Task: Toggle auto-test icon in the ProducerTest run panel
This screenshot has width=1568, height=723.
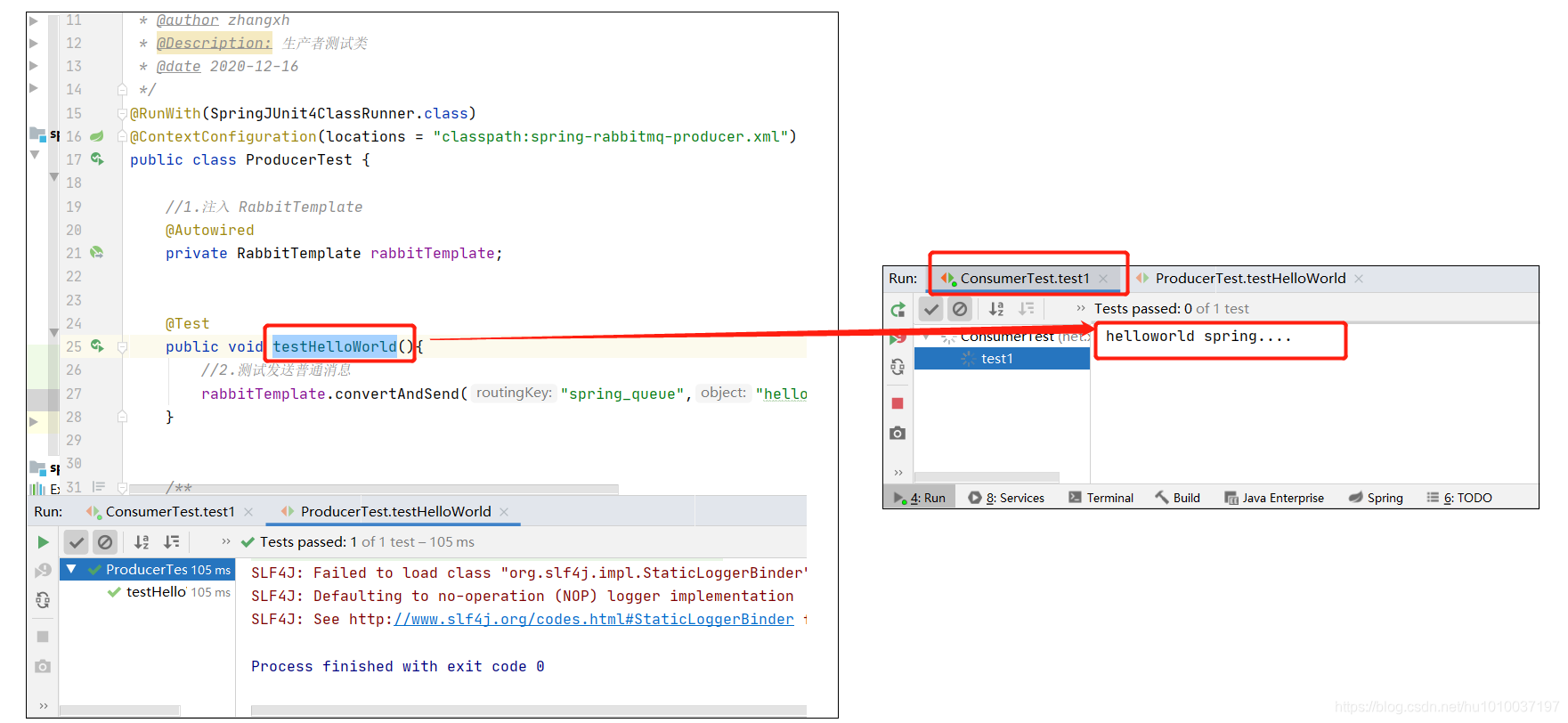Action: tap(43, 600)
